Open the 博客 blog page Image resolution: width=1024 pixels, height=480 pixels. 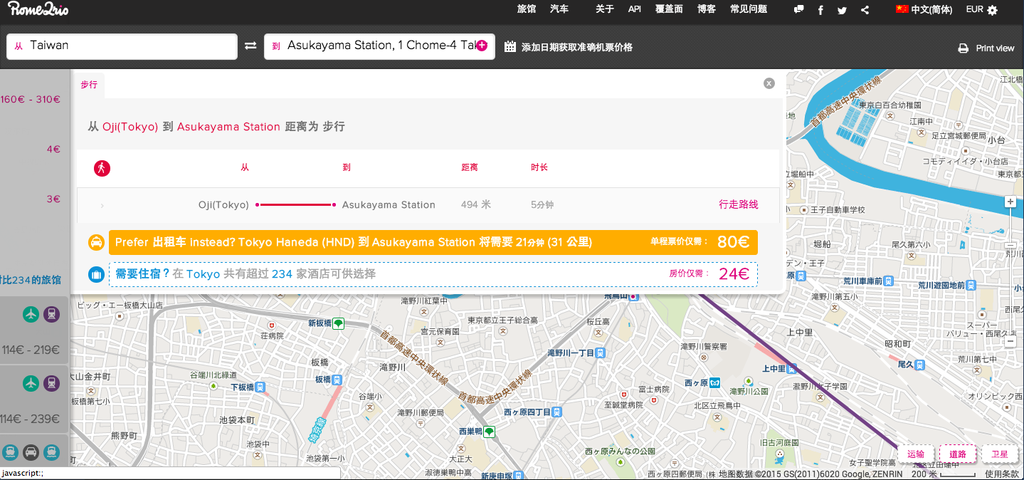click(706, 10)
